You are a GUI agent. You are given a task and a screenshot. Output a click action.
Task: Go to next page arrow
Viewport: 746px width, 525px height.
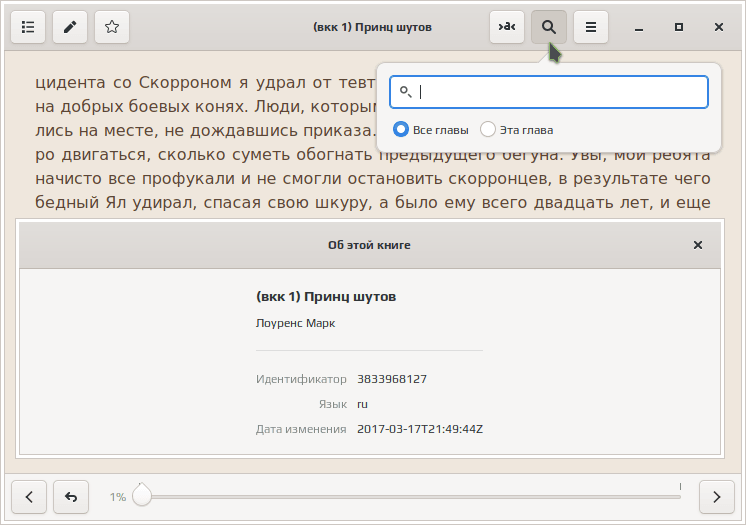(x=717, y=496)
